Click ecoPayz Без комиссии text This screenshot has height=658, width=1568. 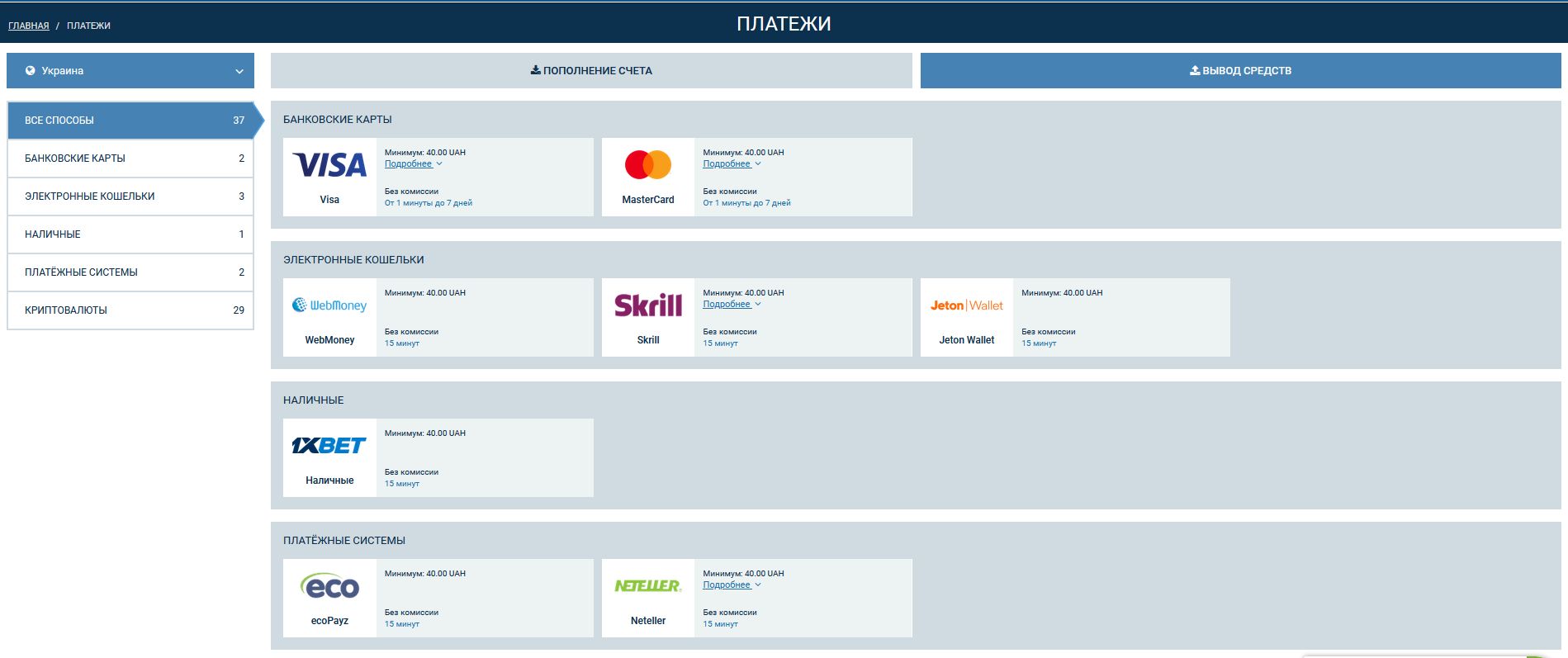click(411, 613)
